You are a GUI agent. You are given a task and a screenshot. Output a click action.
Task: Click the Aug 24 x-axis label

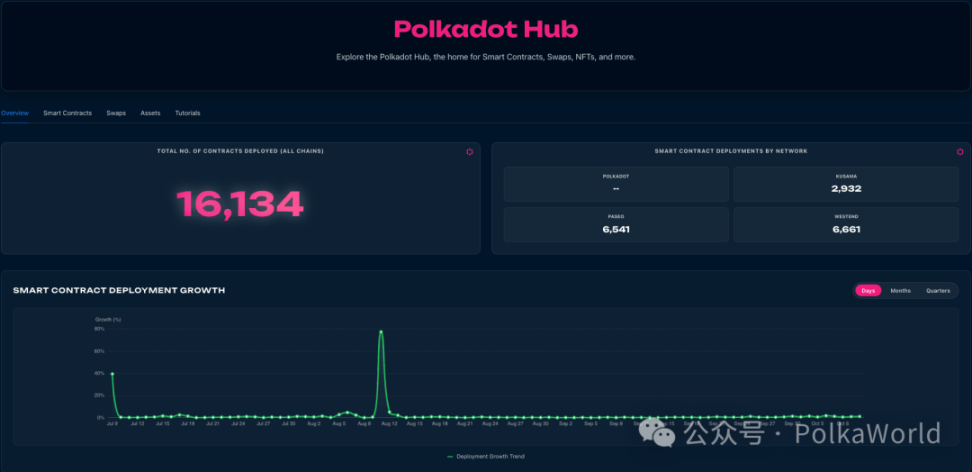(490, 424)
